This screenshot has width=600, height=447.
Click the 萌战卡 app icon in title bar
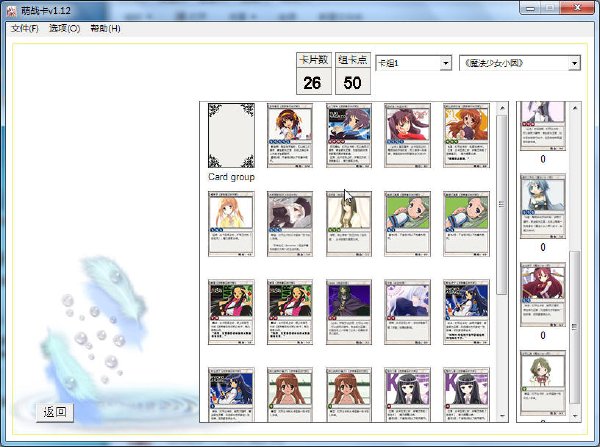coord(11,11)
